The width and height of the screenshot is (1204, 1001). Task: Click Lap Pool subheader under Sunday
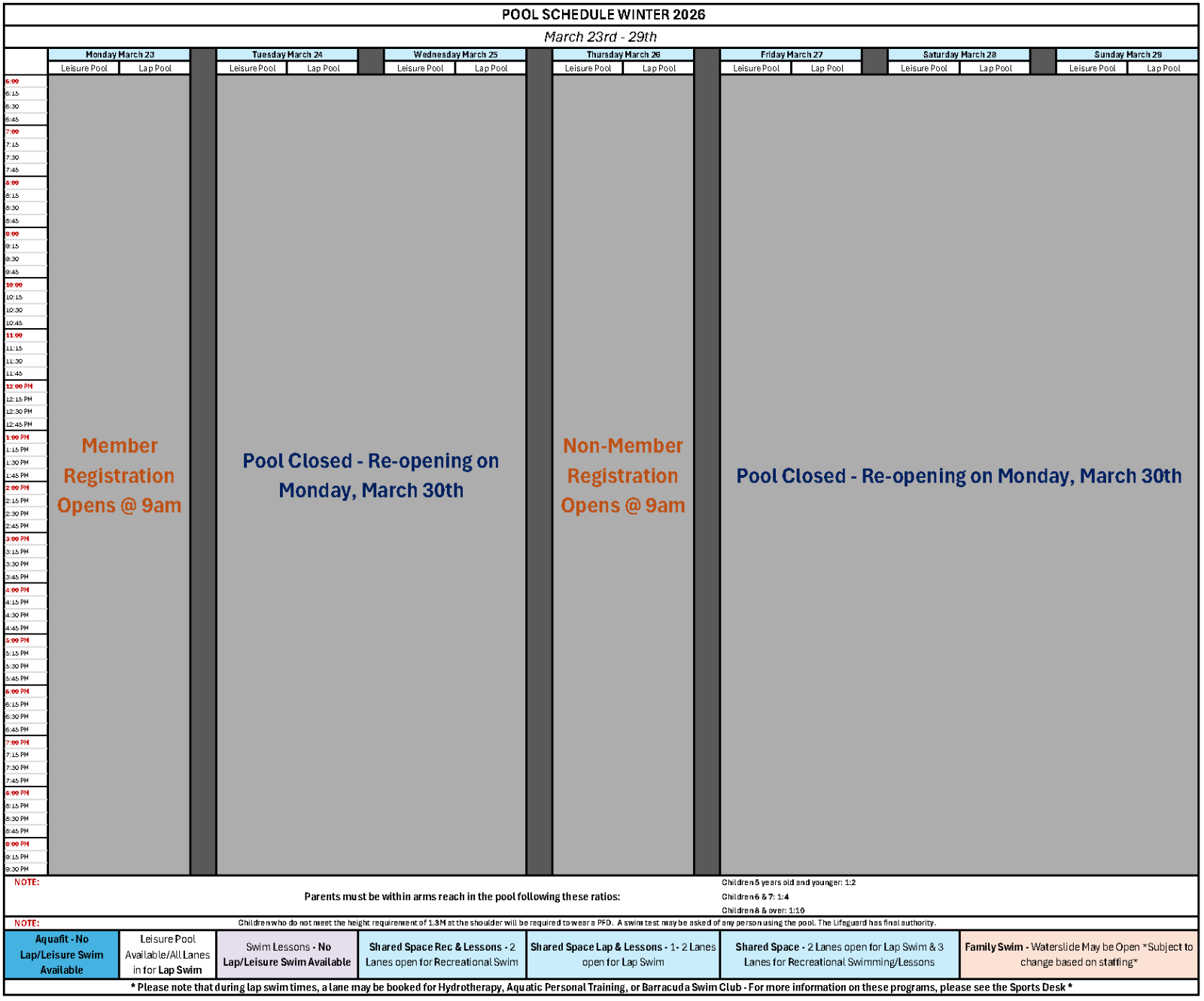point(1163,68)
